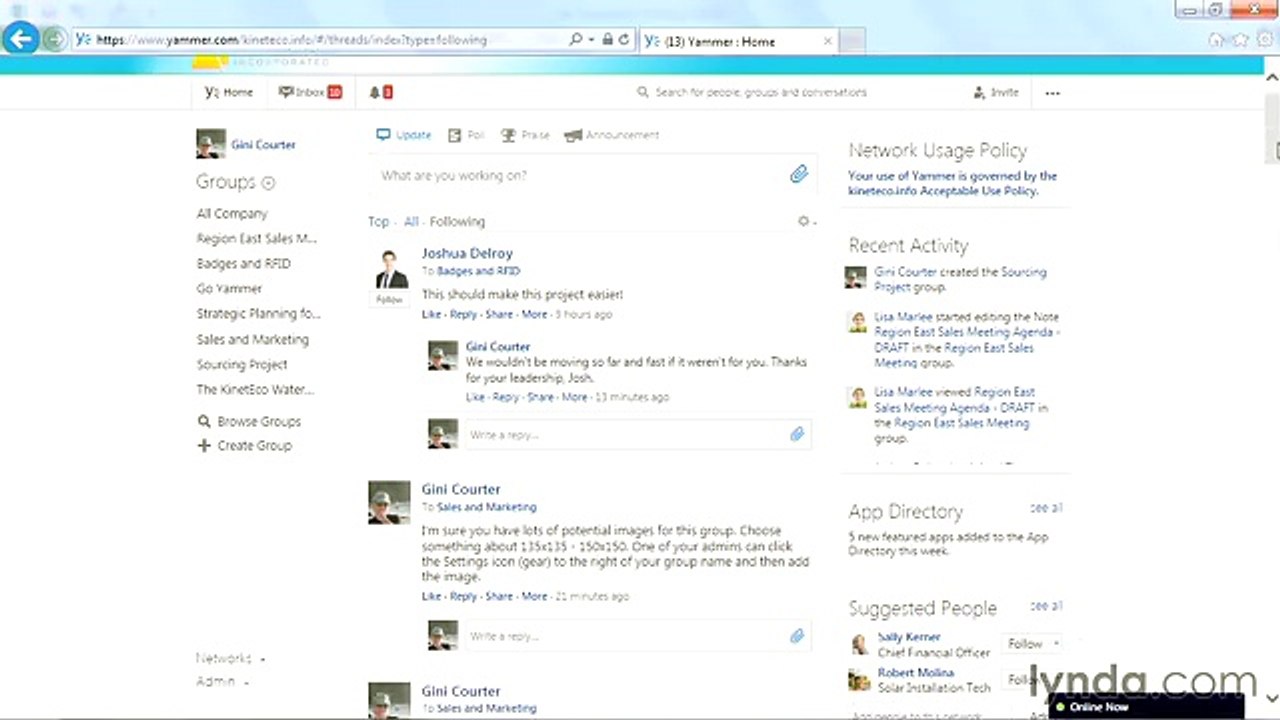
Task: Close the Yammer : Home tab
Action: point(827,41)
